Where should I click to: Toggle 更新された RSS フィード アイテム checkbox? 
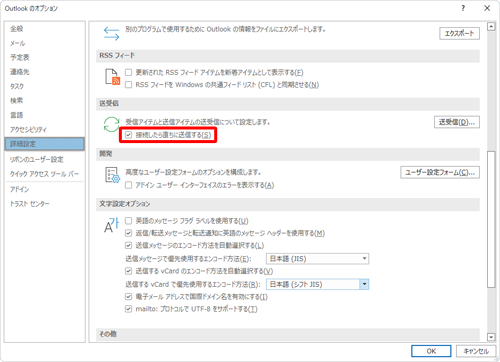128,72
